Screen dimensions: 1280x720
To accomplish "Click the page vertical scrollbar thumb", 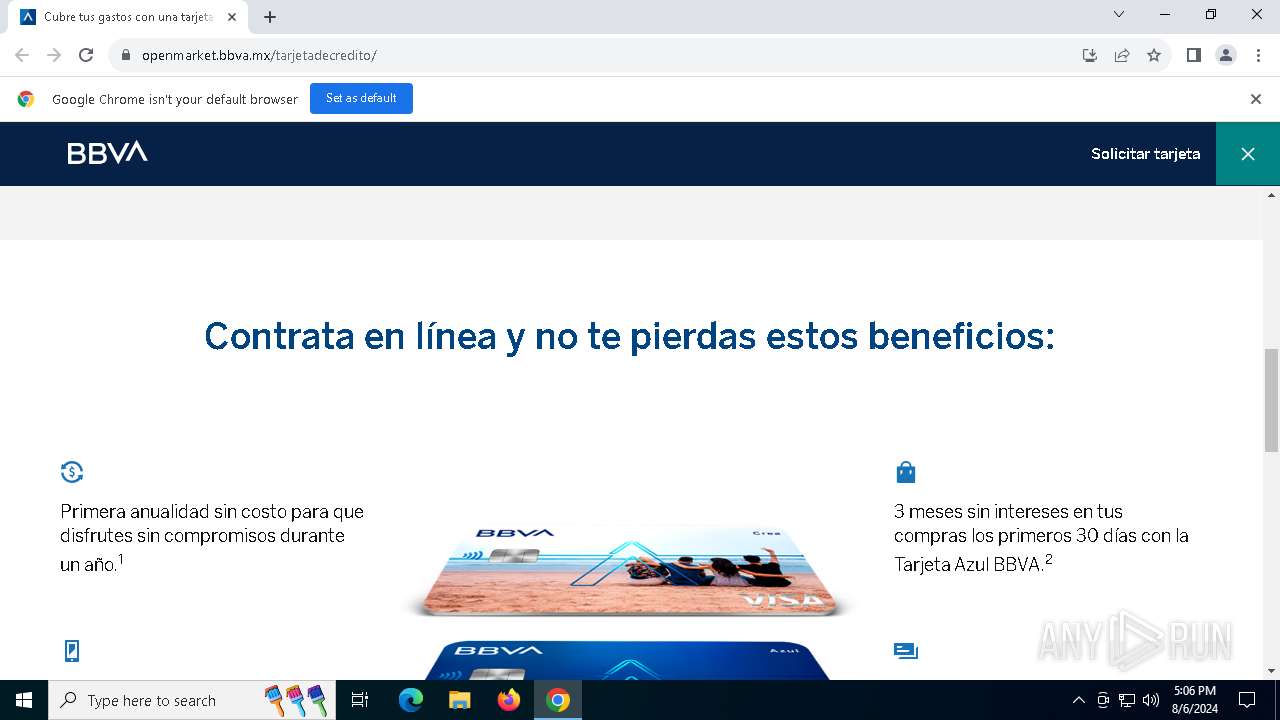I will (x=1272, y=400).
